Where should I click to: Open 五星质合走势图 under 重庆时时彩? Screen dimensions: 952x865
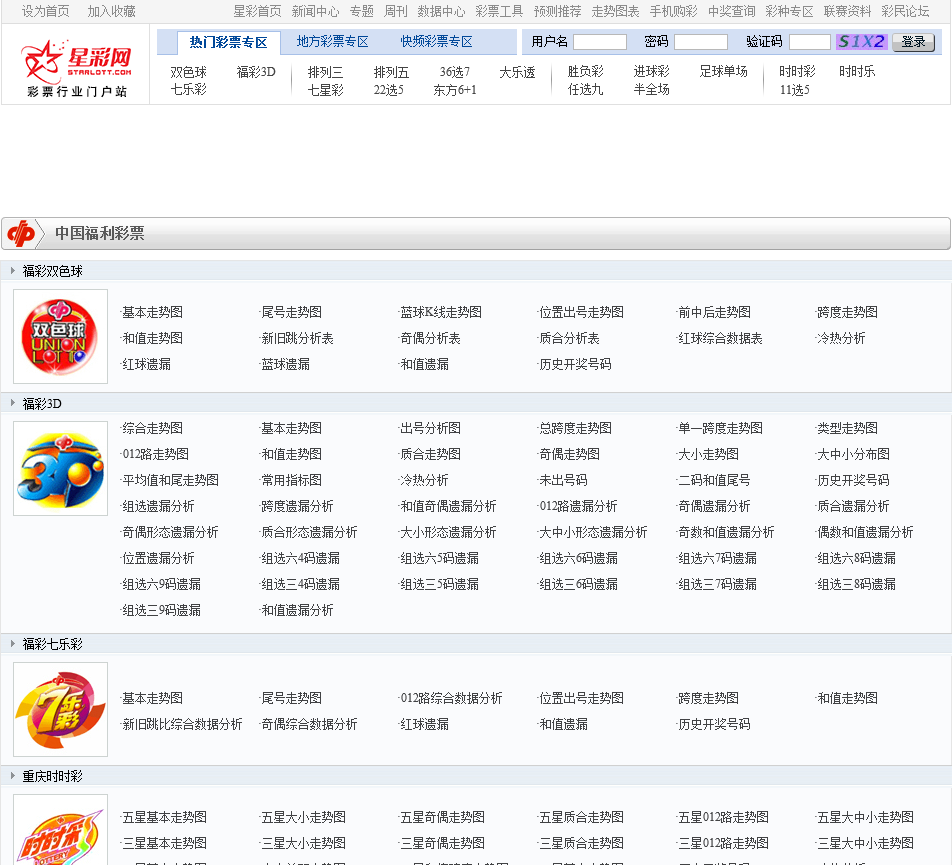[x=581, y=817]
